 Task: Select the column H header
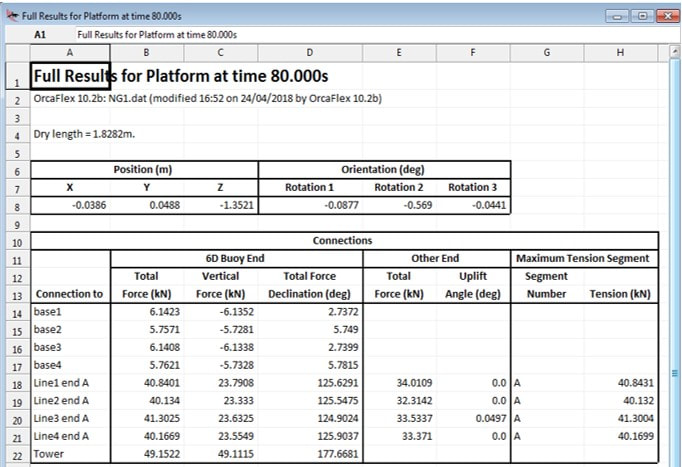point(621,52)
